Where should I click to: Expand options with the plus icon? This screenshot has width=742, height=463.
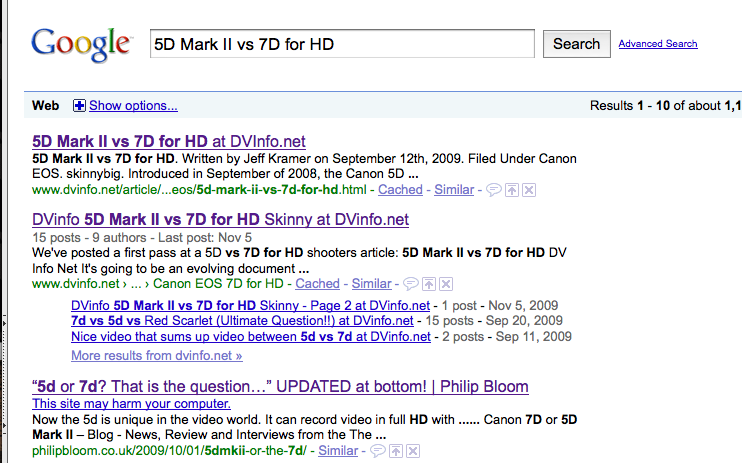[x=79, y=105]
